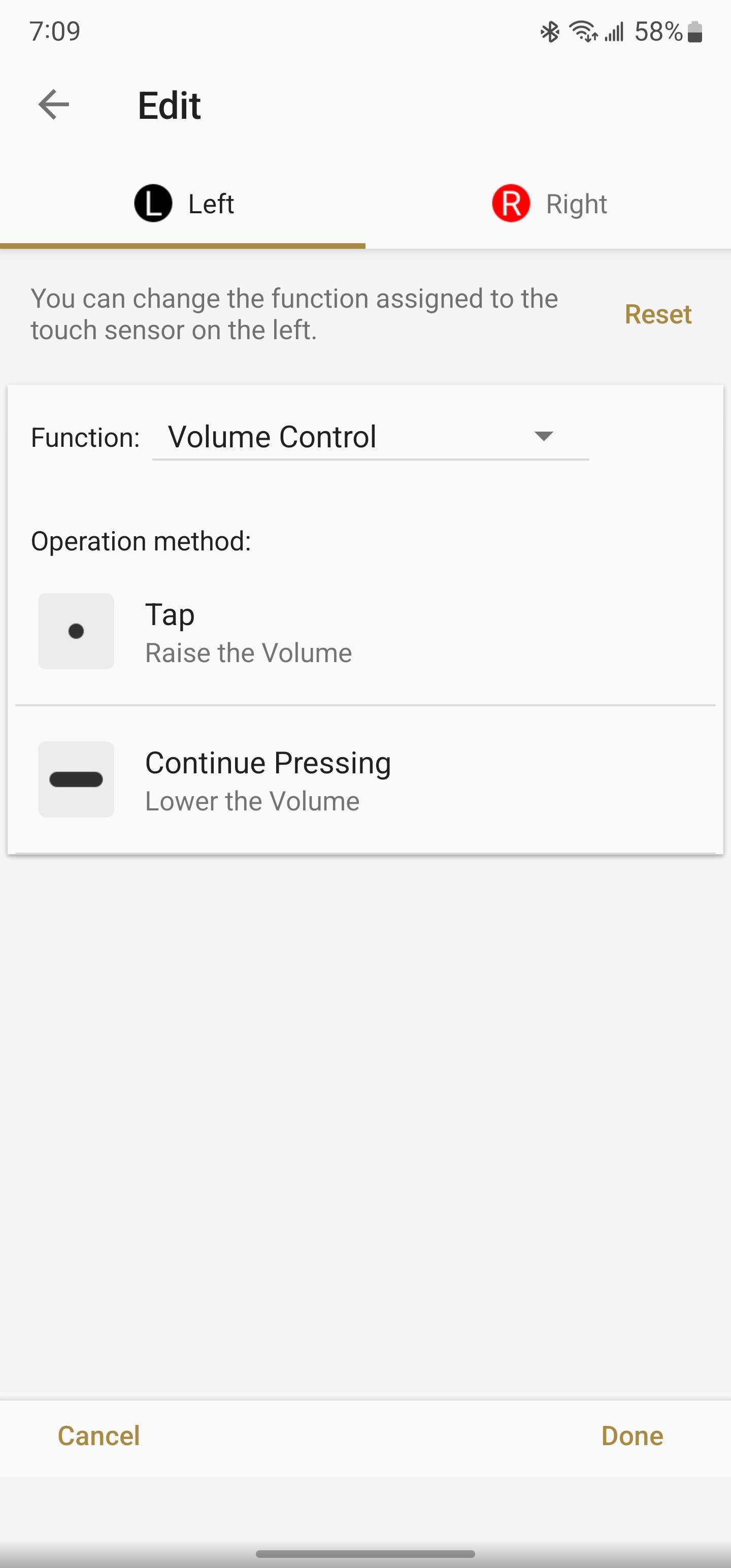731x1568 pixels.
Task: Tap the Wi-Fi status icon
Action: (x=582, y=31)
